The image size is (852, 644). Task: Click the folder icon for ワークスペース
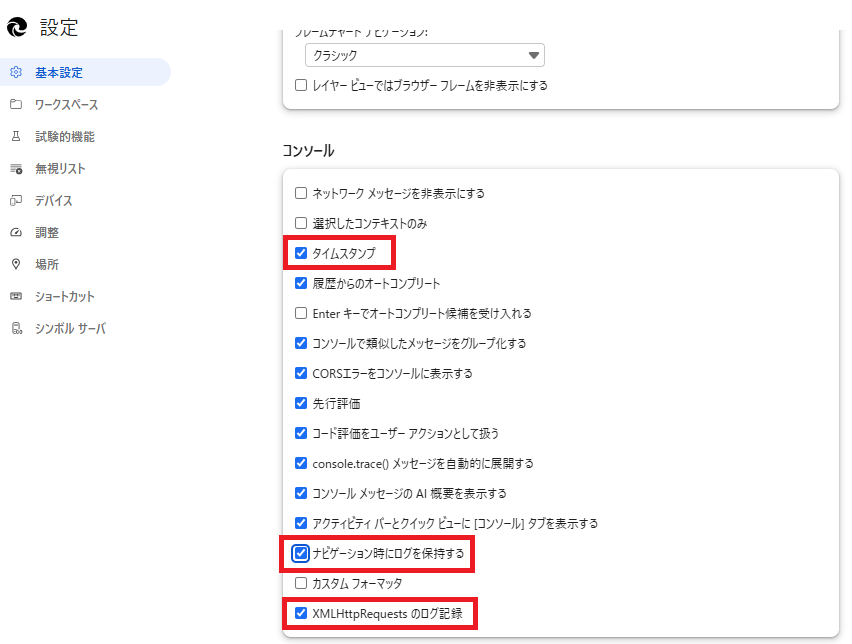[16, 105]
